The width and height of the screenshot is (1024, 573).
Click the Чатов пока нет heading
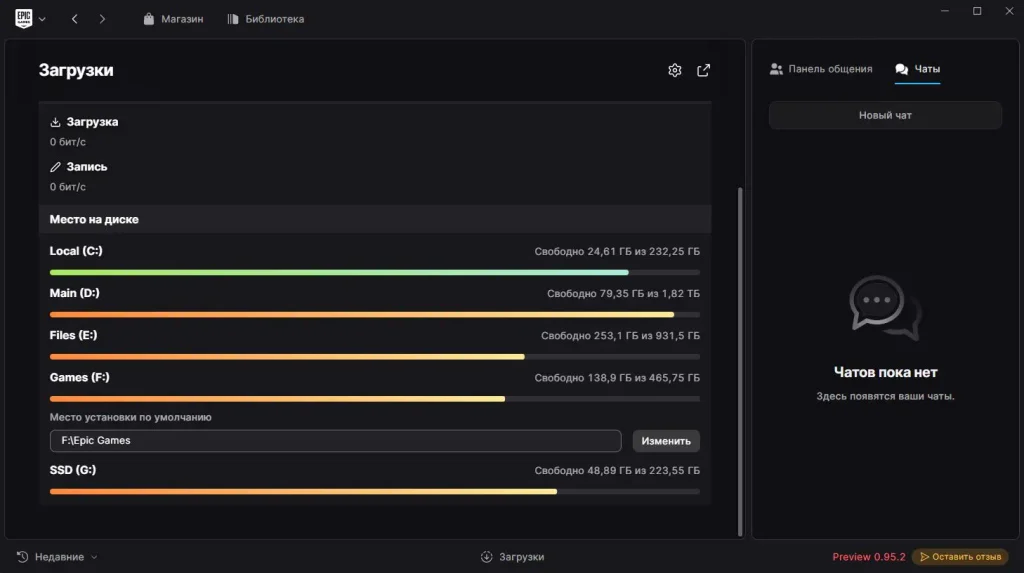tap(885, 372)
